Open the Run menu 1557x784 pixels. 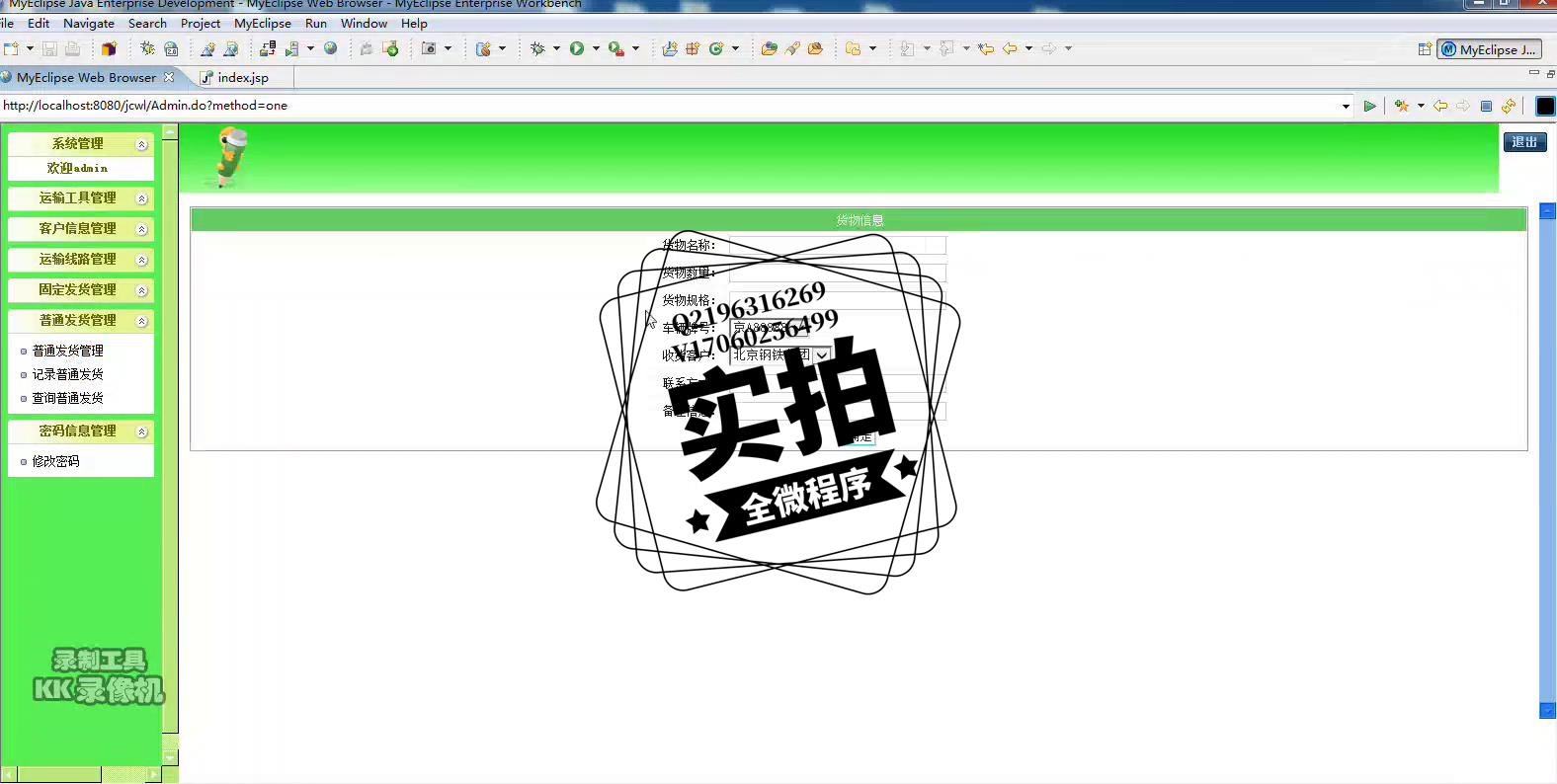pyautogui.click(x=316, y=23)
